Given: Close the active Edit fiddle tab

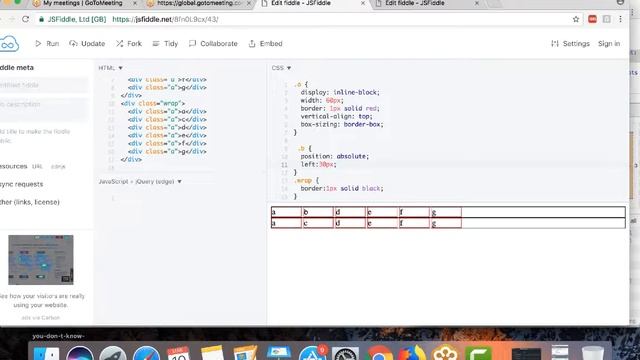Looking at the screenshot, I should click(363, 3).
